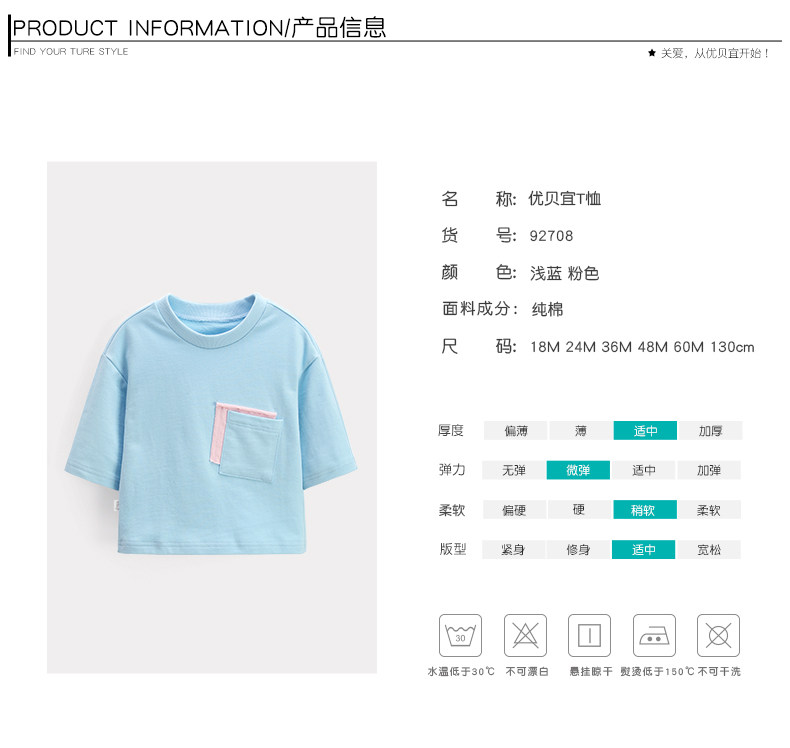Click the hang-to-dry square icon
Screen dimensions: 790x748
tap(589, 635)
